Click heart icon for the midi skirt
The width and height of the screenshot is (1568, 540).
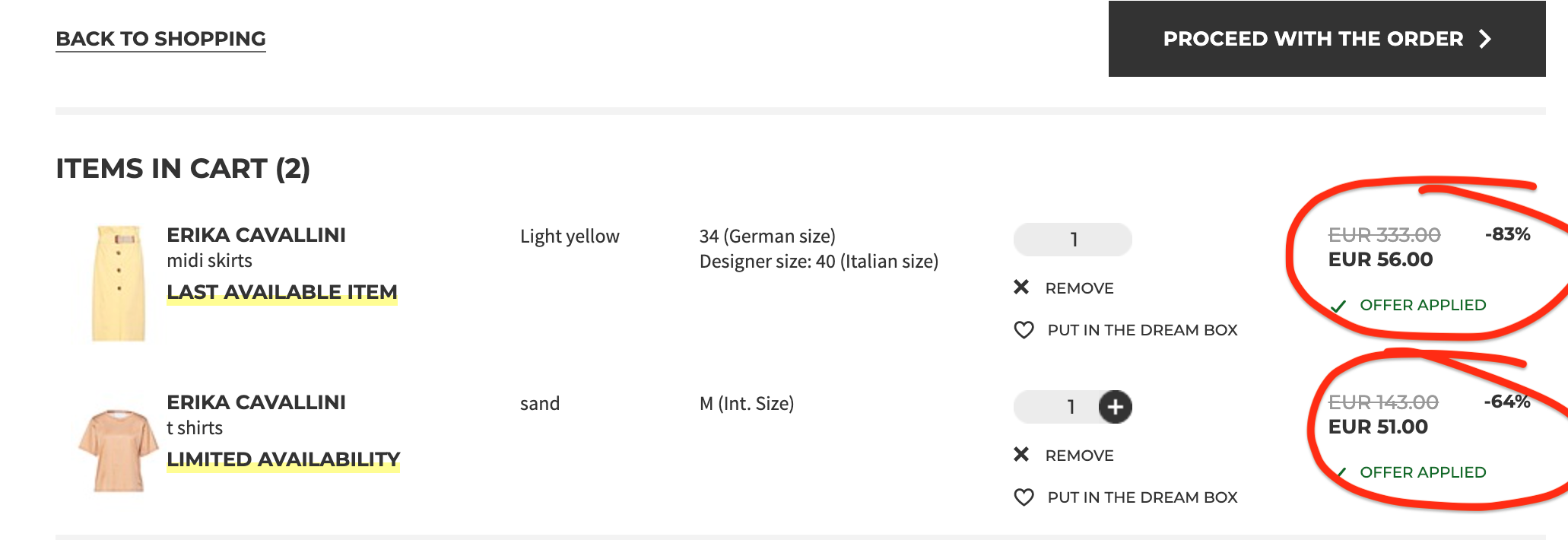1024,330
